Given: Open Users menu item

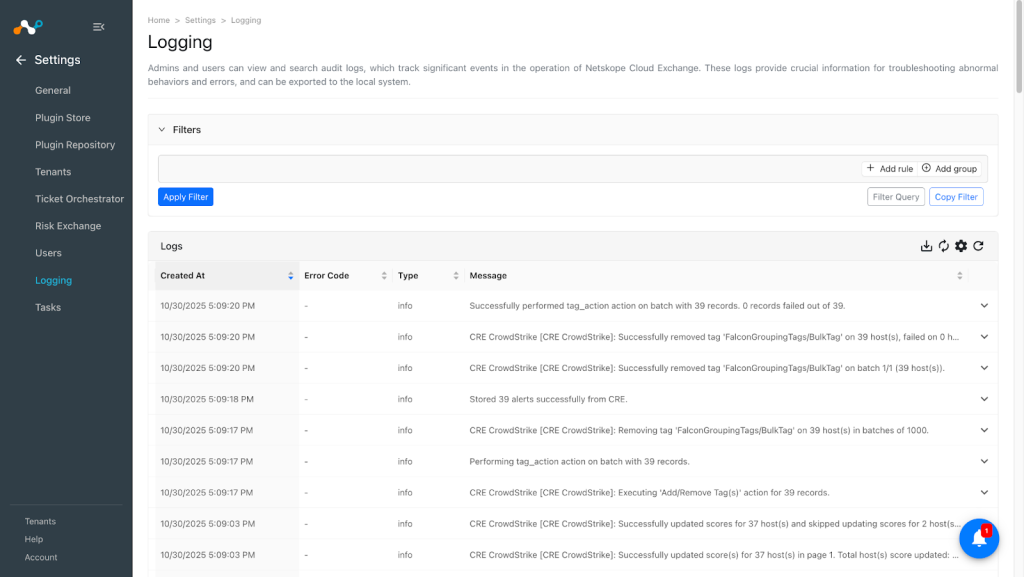Looking at the screenshot, I should pyautogui.click(x=48, y=253).
